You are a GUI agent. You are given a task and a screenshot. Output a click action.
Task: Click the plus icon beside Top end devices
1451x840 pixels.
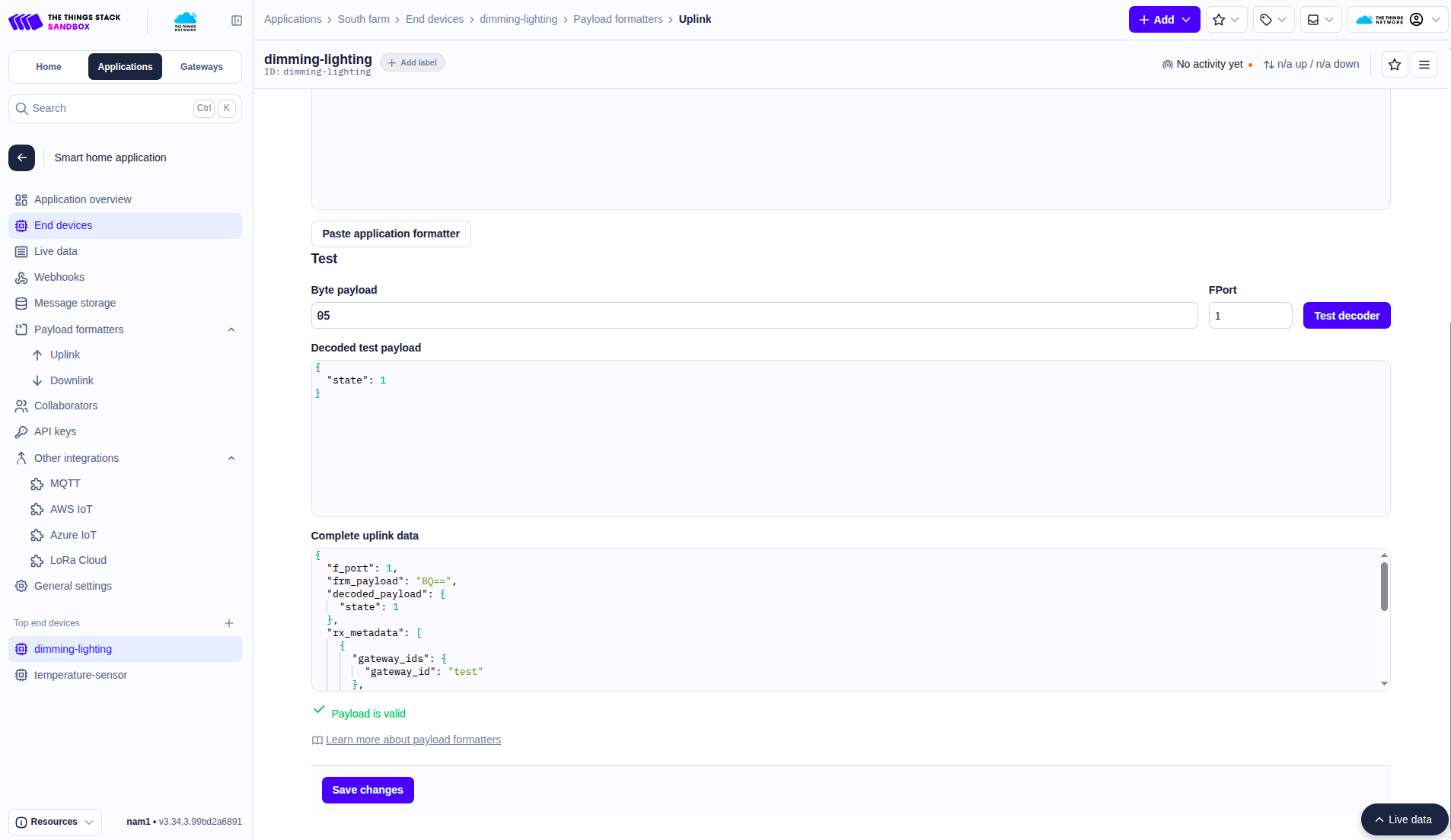[x=229, y=623]
